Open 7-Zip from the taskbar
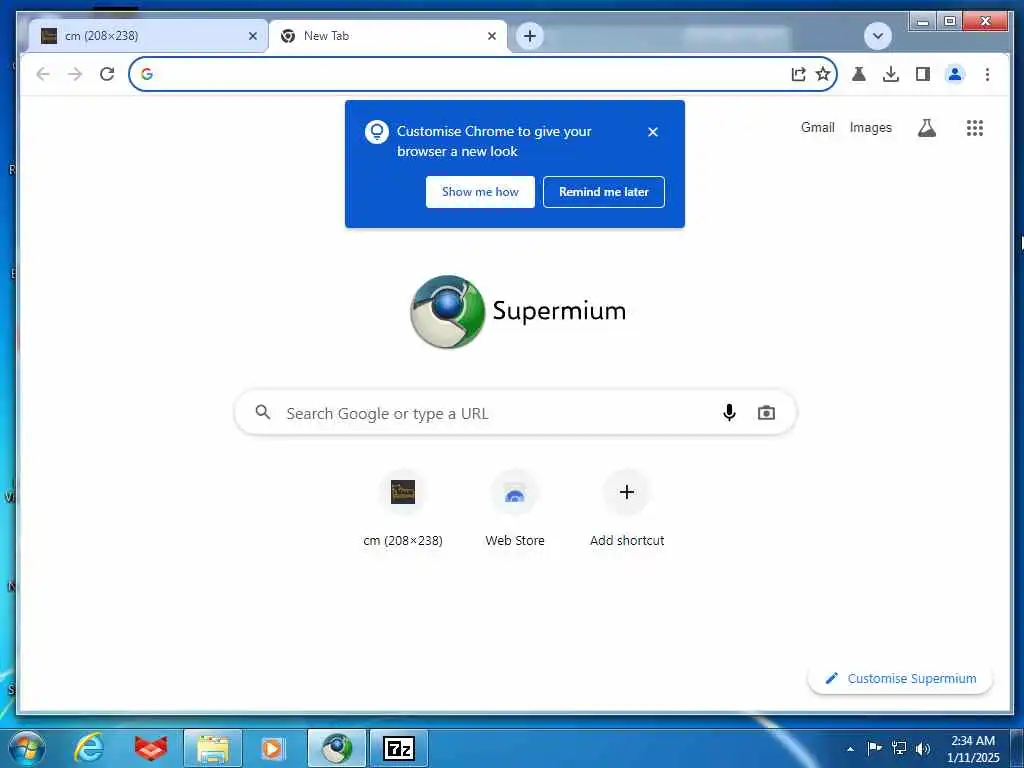The width and height of the screenshot is (1024, 768). click(x=399, y=748)
